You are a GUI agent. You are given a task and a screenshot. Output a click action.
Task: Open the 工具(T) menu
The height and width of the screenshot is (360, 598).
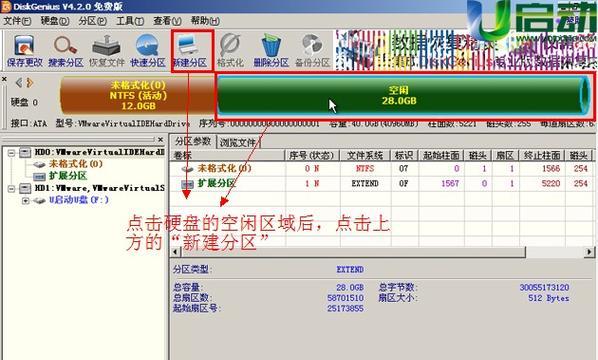click(x=130, y=21)
